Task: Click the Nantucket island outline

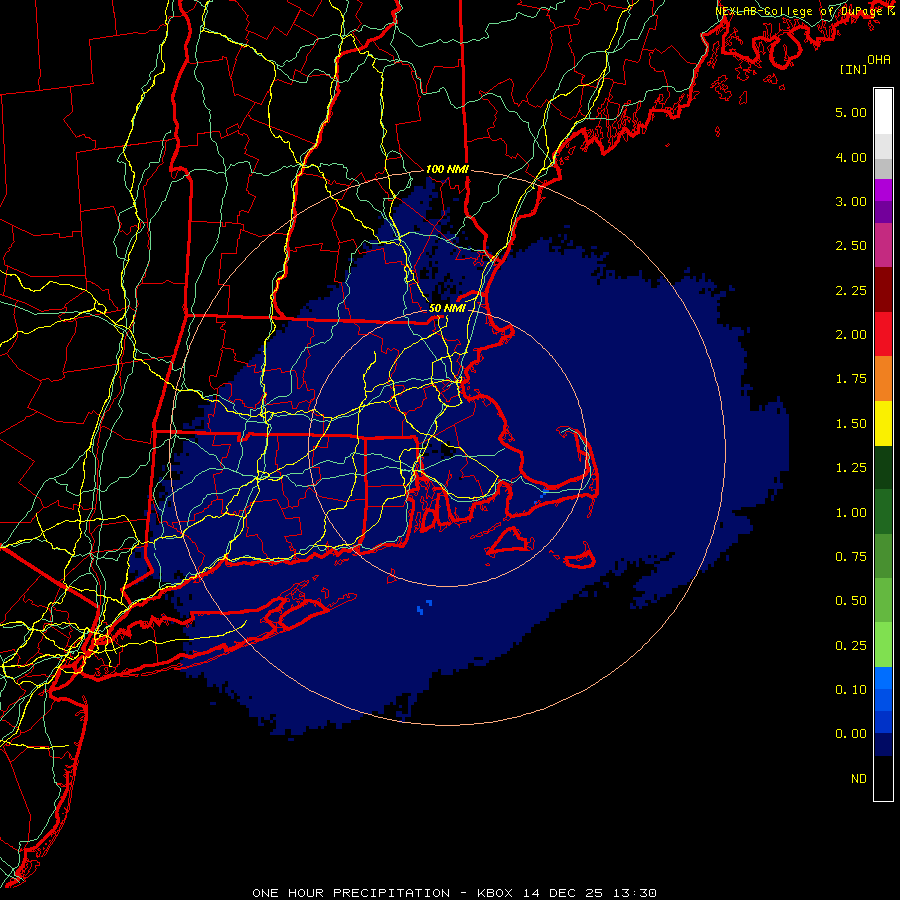Action: click(x=579, y=557)
